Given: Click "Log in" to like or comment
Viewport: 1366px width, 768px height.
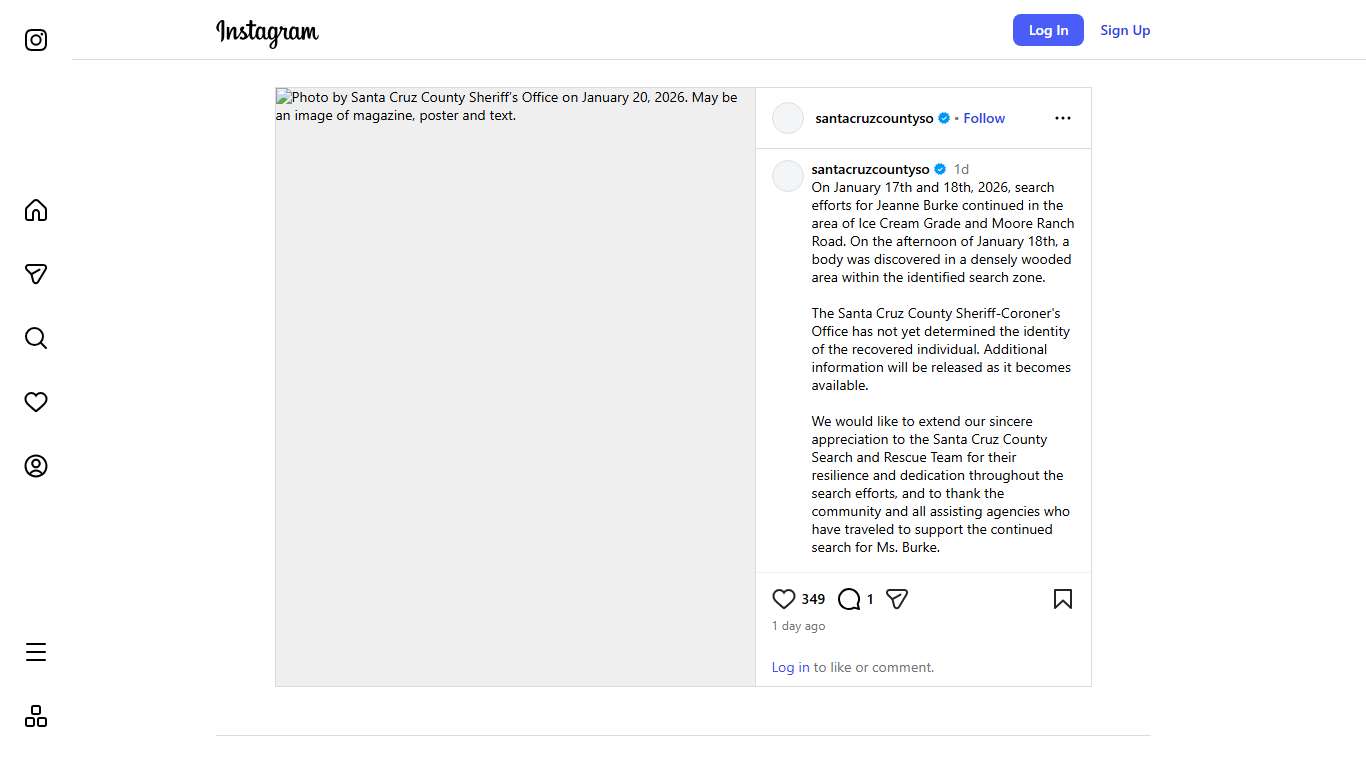Looking at the screenshot, I should click(790, 667).
